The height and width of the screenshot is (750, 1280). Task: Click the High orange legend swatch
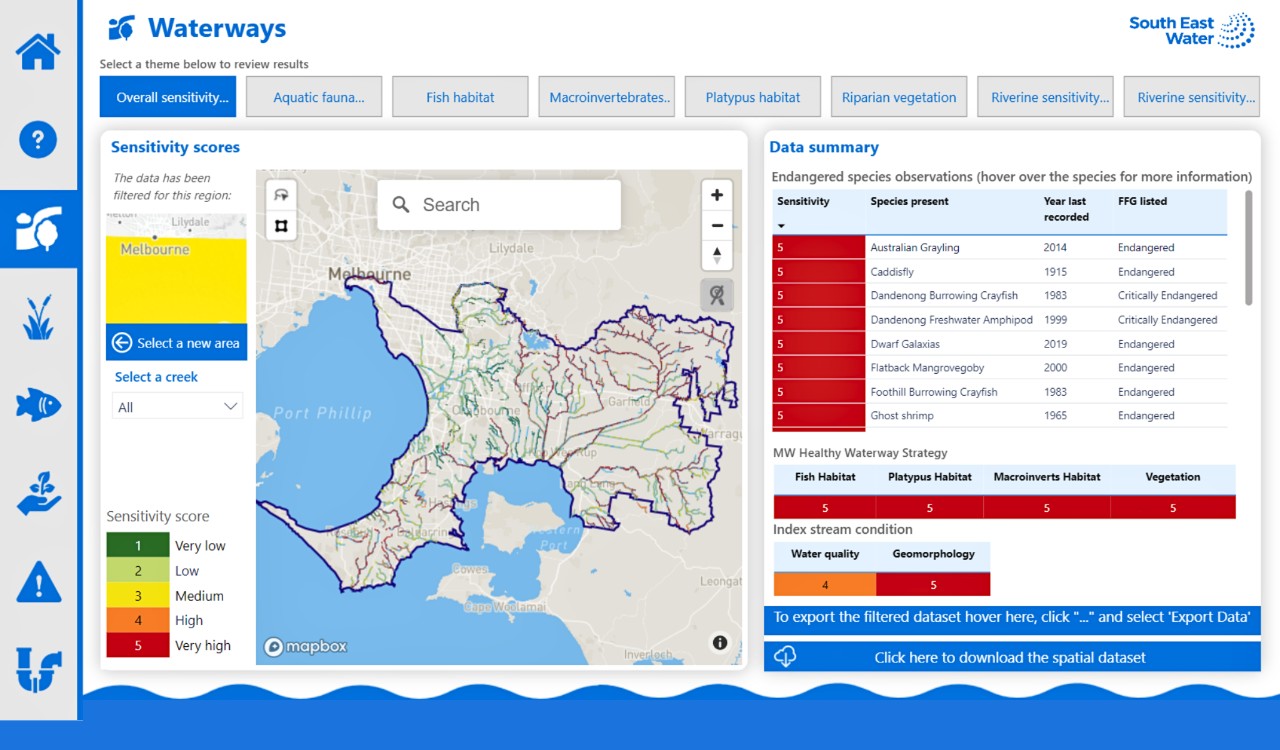(x=138, y=621)
